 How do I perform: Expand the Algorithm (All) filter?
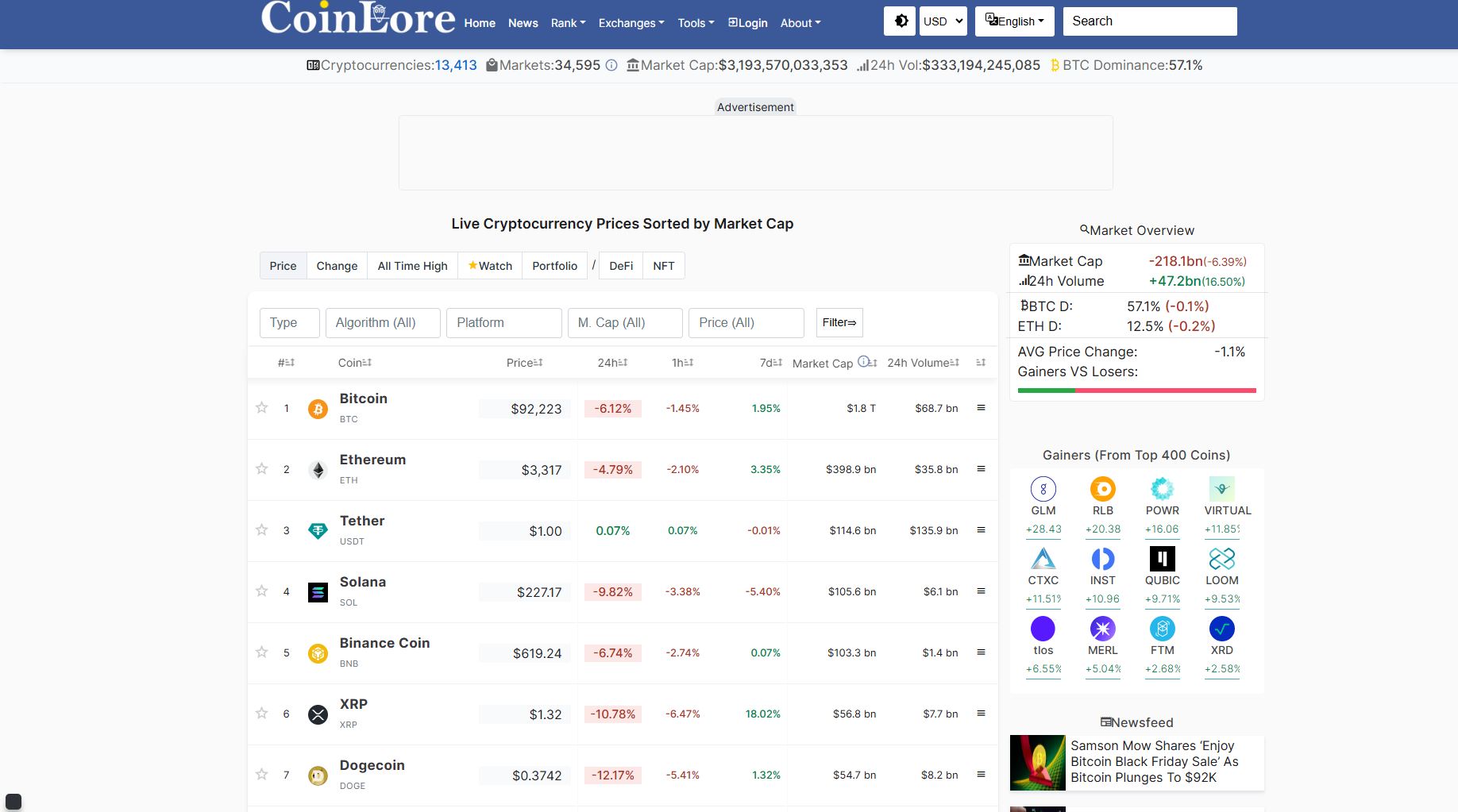pyautogui.click(x=383, y=322)
